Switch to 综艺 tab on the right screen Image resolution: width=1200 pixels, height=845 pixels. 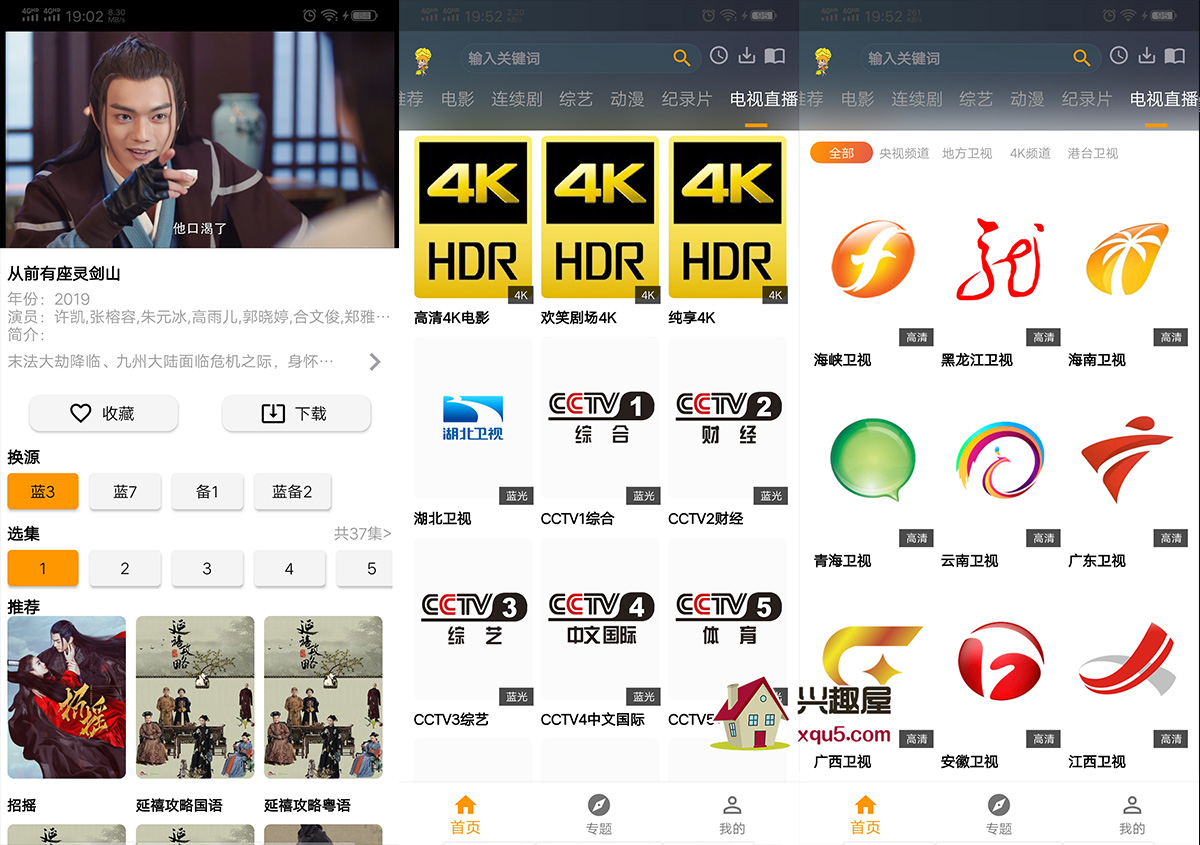click(976, 99)
